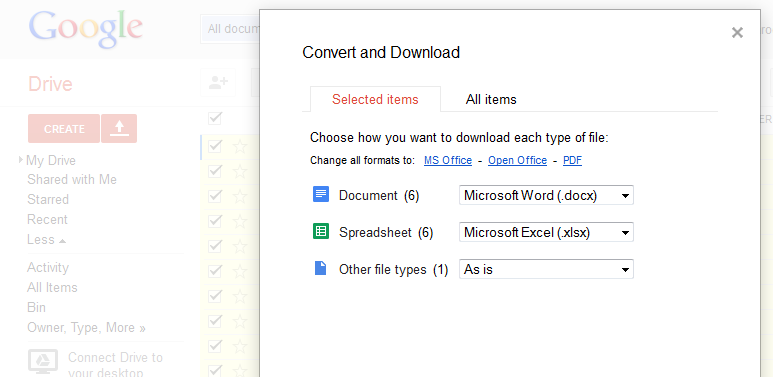Click the Spreadsheet (6) label
Viewport: 773px width, 377px height.
[x=386, y=233]
